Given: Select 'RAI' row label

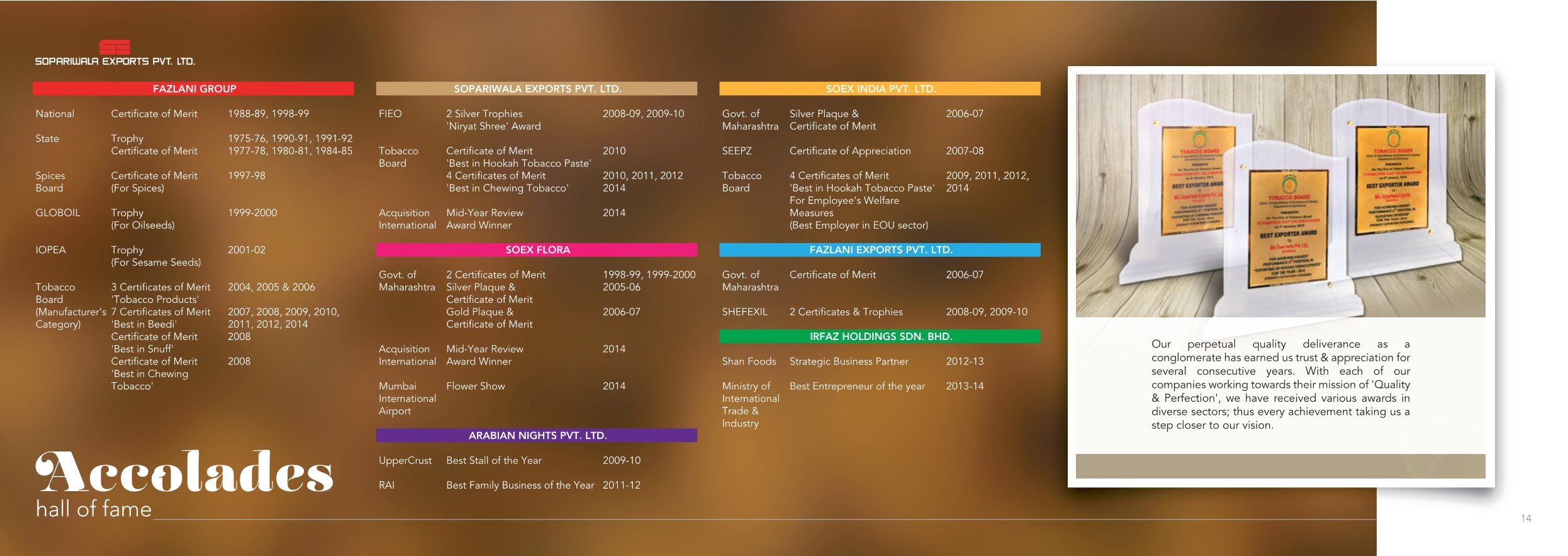Looking at the screenshot, I should (x=386, y=485).
